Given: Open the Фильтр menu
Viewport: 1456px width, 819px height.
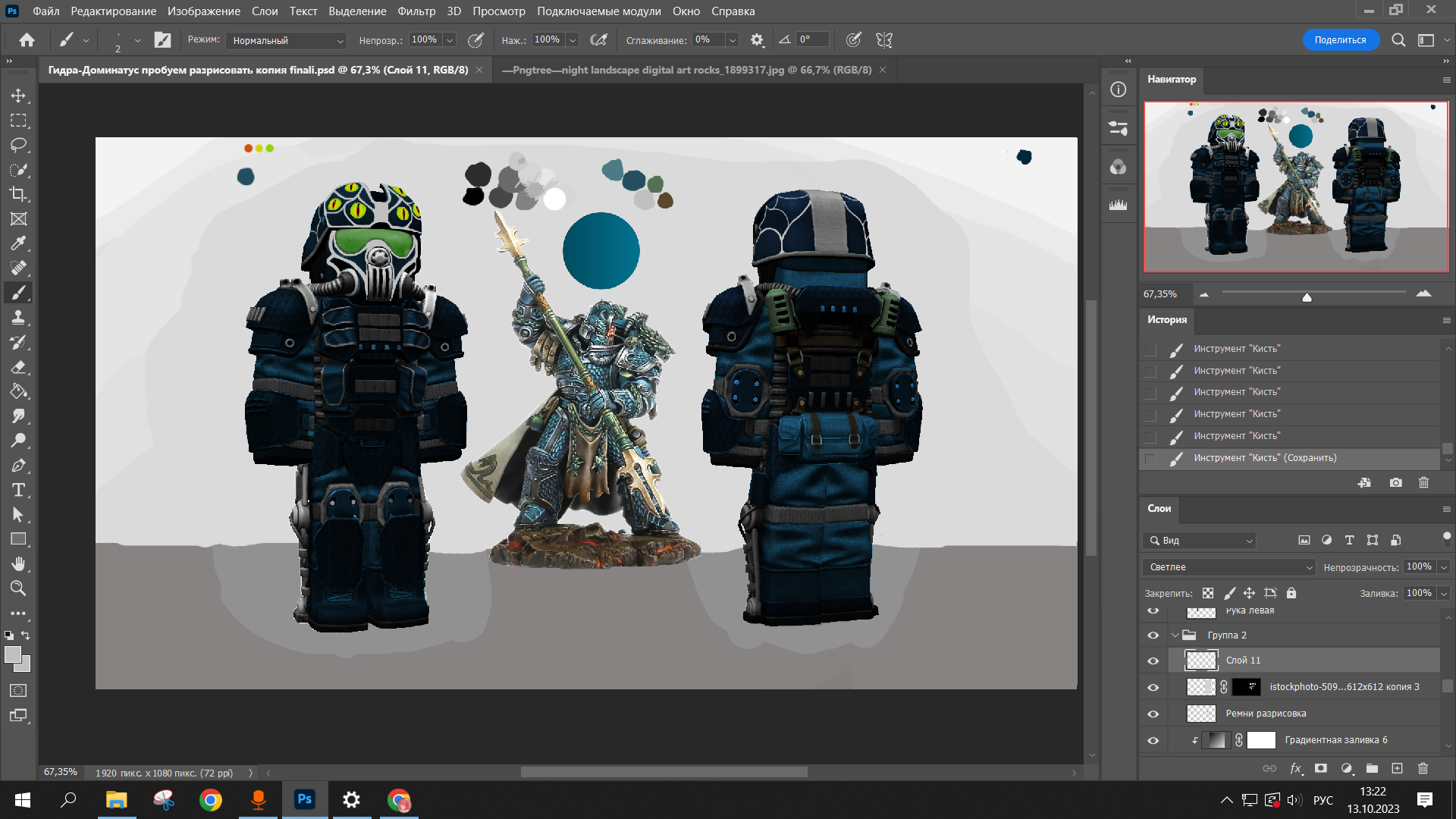Looking at the screenshot, I should click(x=416, y=11).
